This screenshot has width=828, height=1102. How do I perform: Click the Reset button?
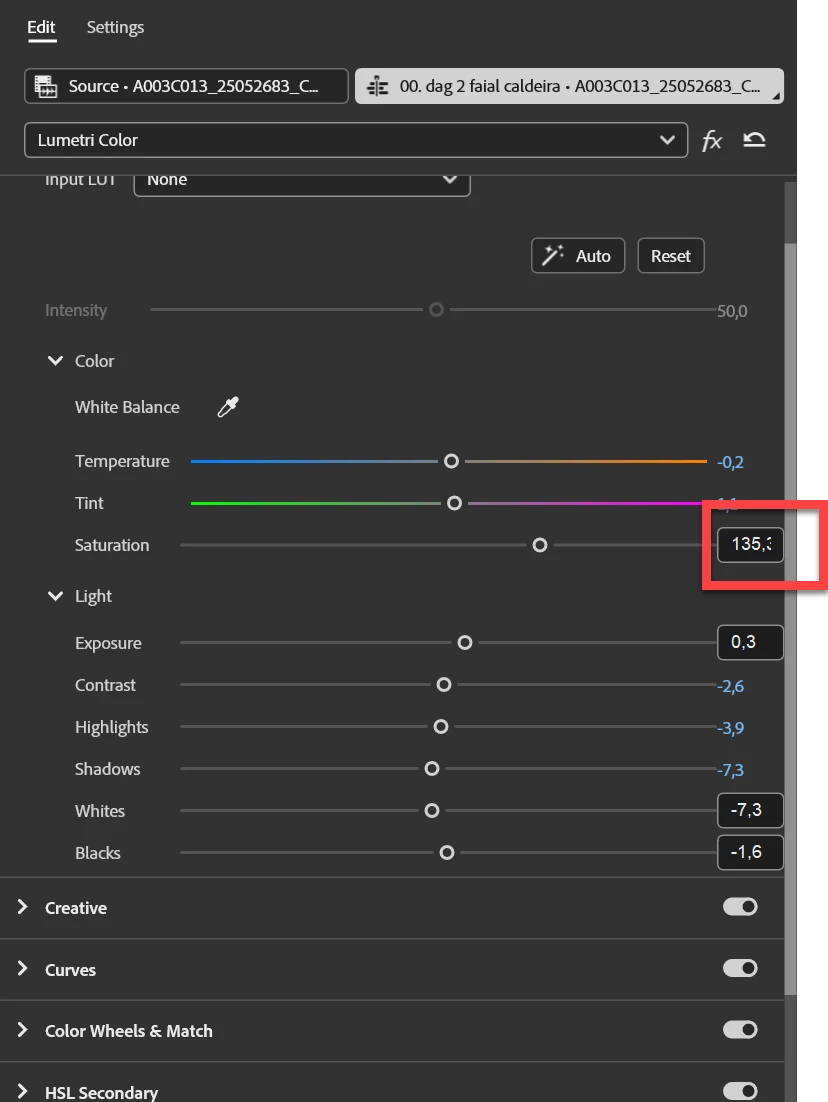671,256
